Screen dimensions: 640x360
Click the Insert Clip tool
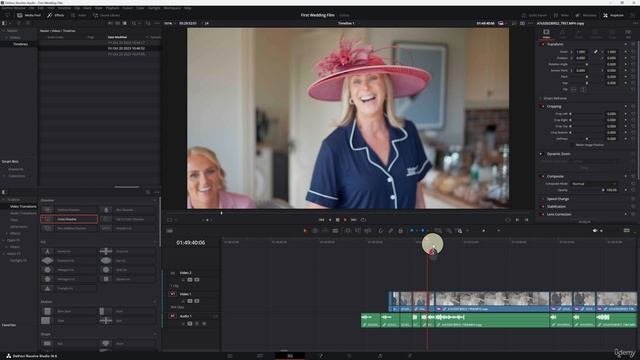coord(348,231)
